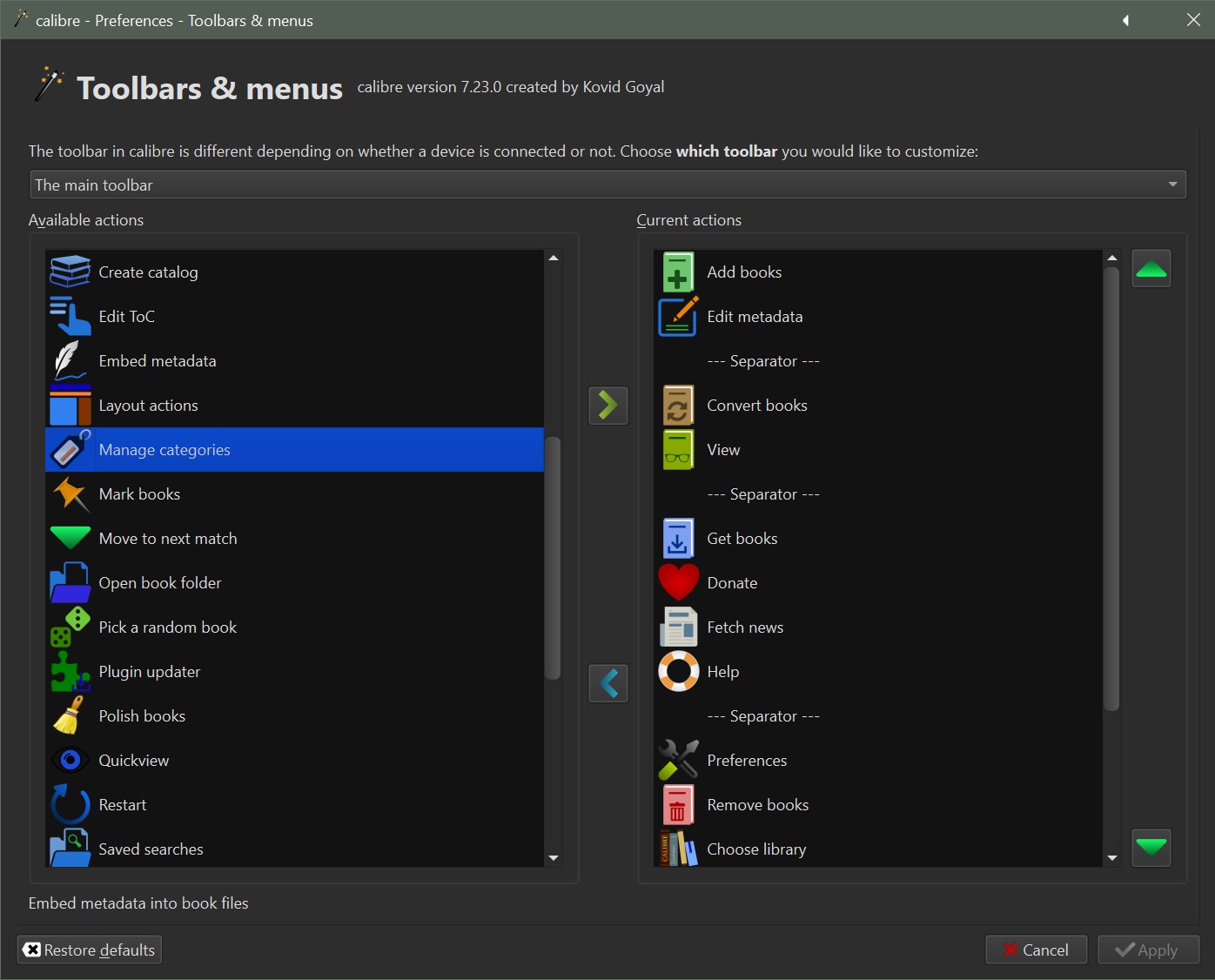The image size is (1215, 980).
Task: Select 'Restart' text label
Action: (123, 805)
